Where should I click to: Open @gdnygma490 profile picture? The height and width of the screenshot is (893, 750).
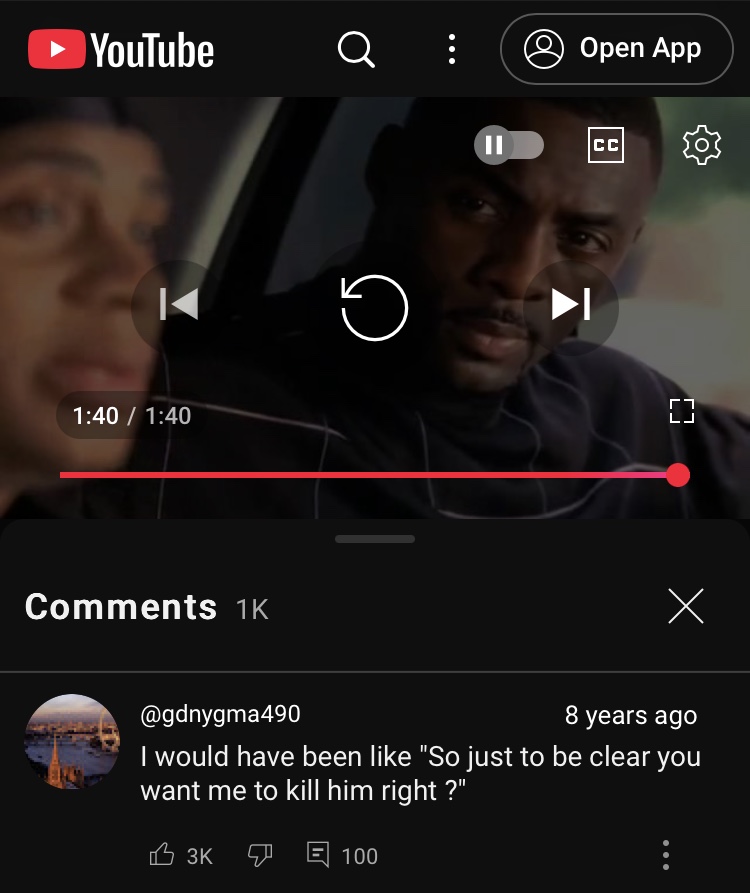click(x=72, y=742)
